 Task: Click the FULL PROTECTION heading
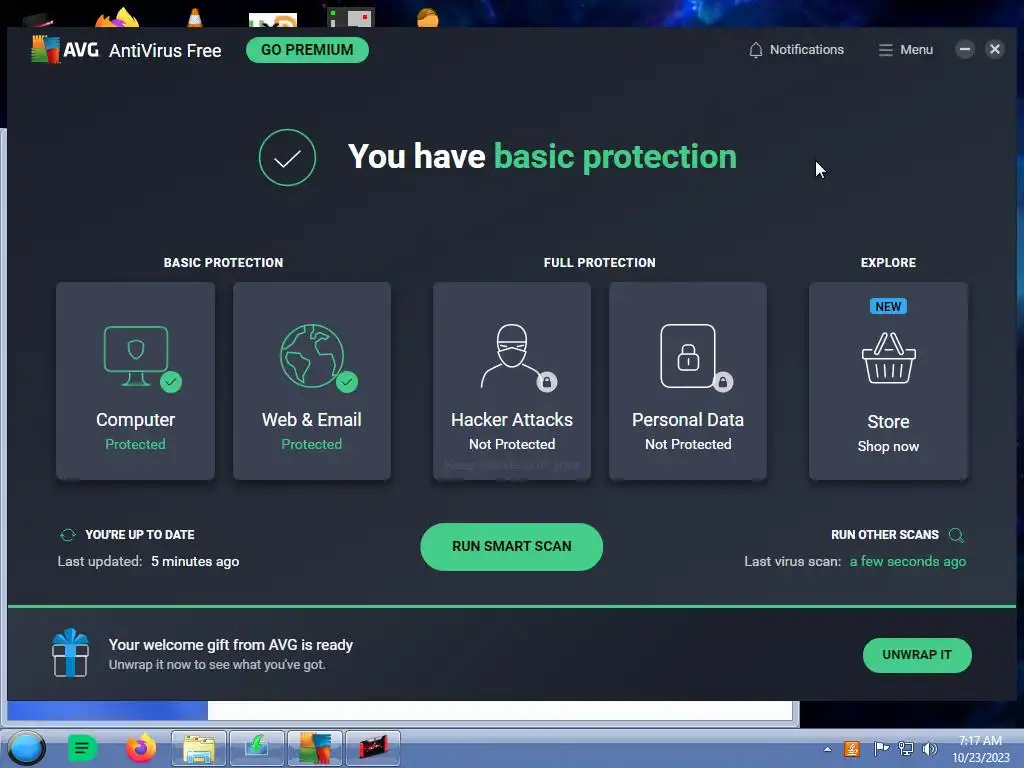coord(600,263)
